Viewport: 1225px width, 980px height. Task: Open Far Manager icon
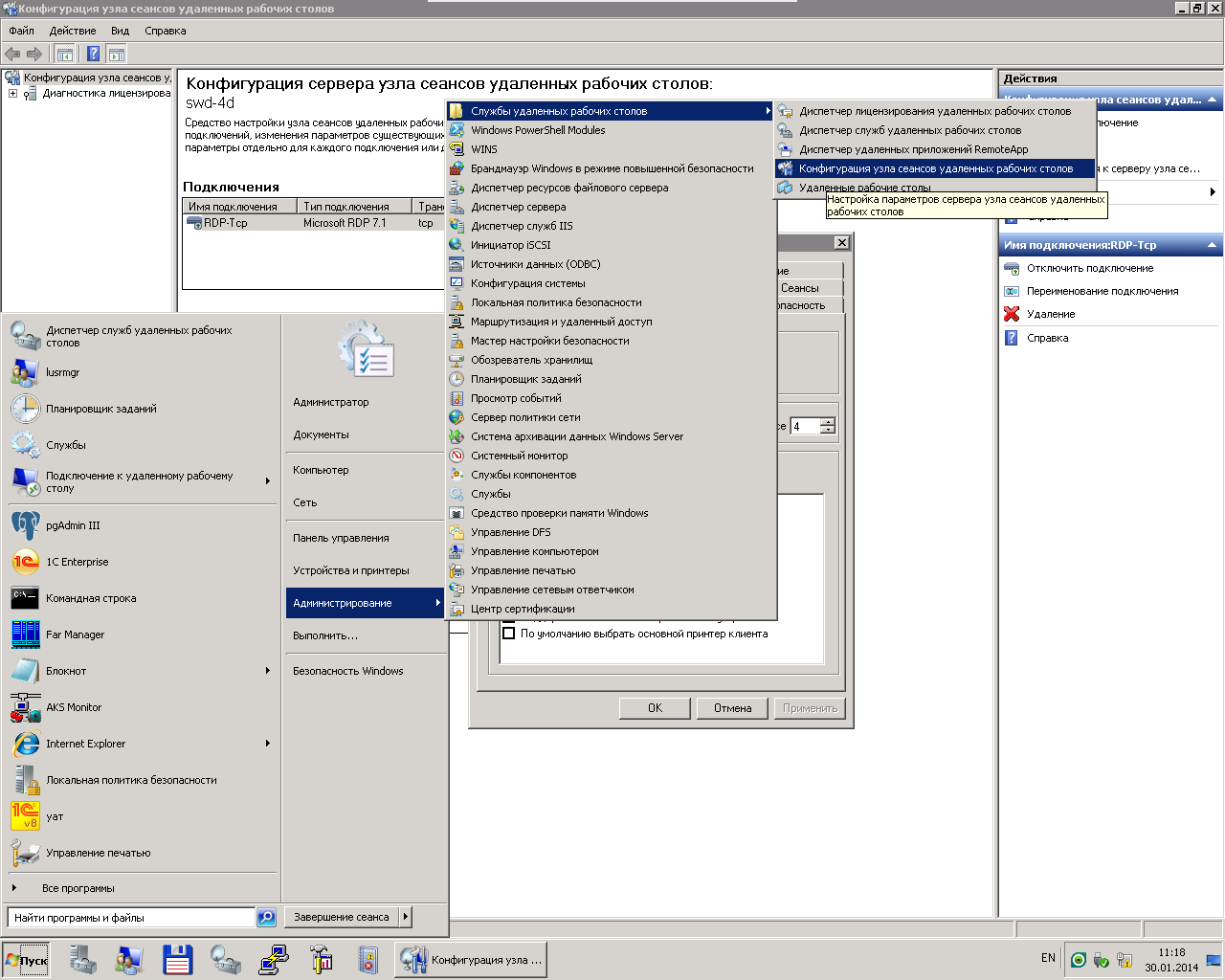(25, 635)
